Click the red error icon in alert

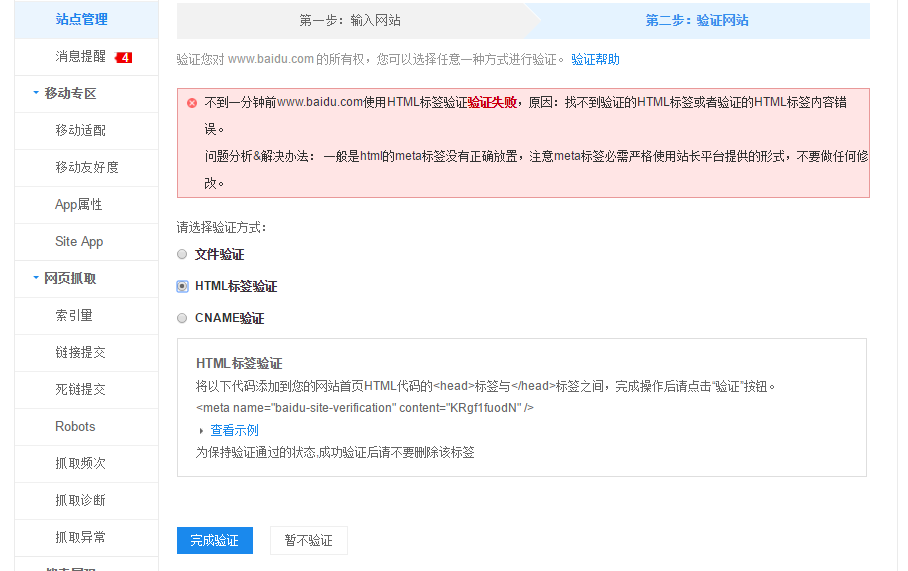(x=192, y=103)
